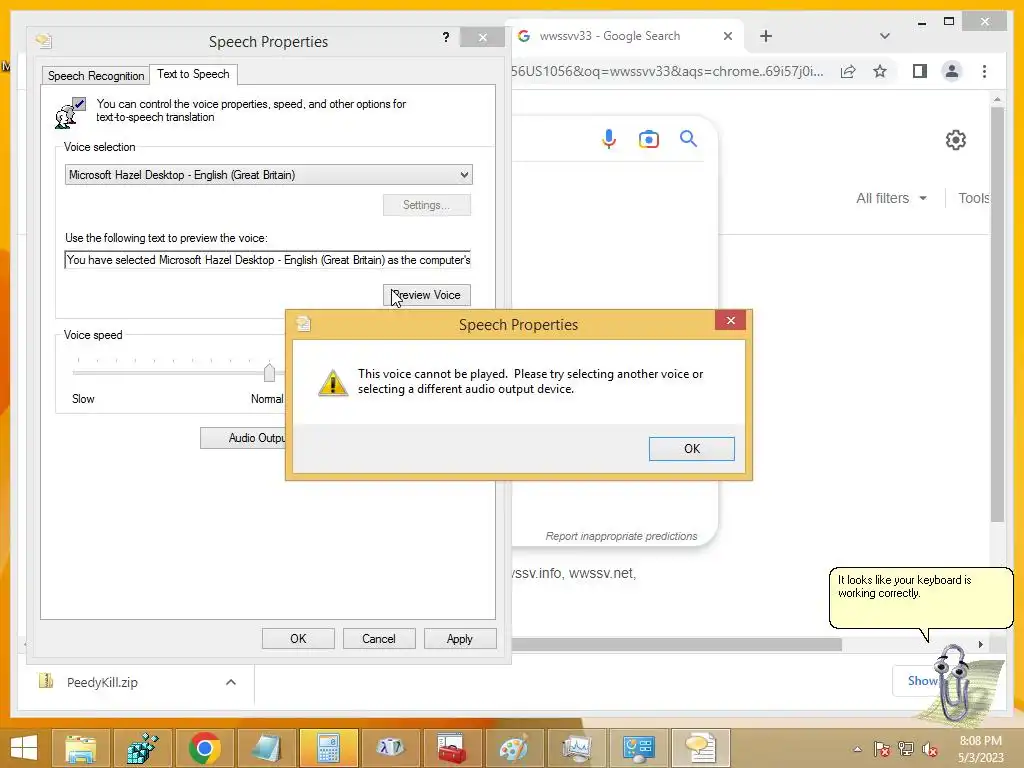
Task: Open Google quick settings gear
Action: [955, 139]
